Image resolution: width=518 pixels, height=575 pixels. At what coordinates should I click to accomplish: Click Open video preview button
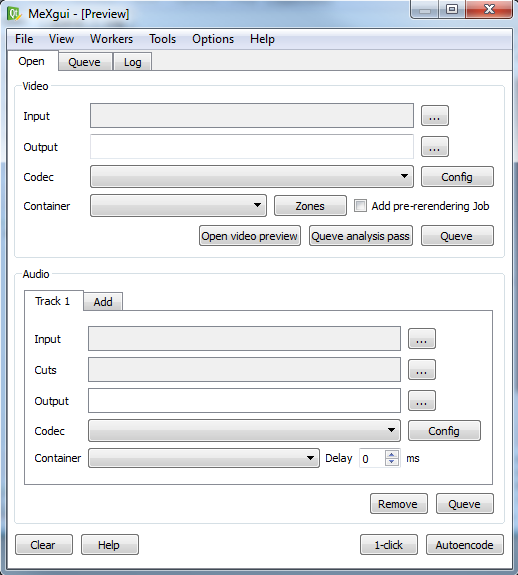[250, 236]
